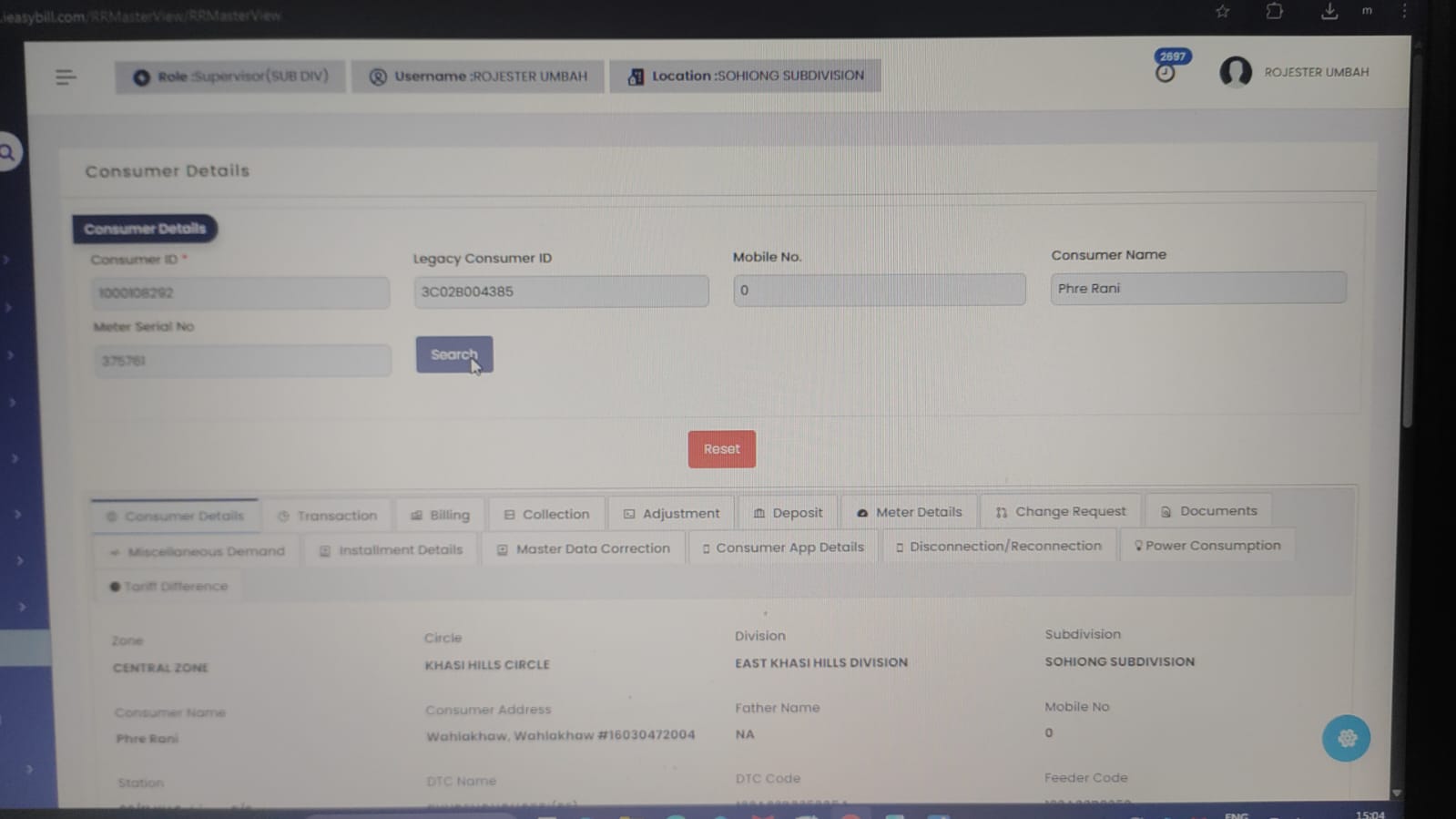
Task: Open the Disconnection/Reconnection tab
Action: pos(999,547)
